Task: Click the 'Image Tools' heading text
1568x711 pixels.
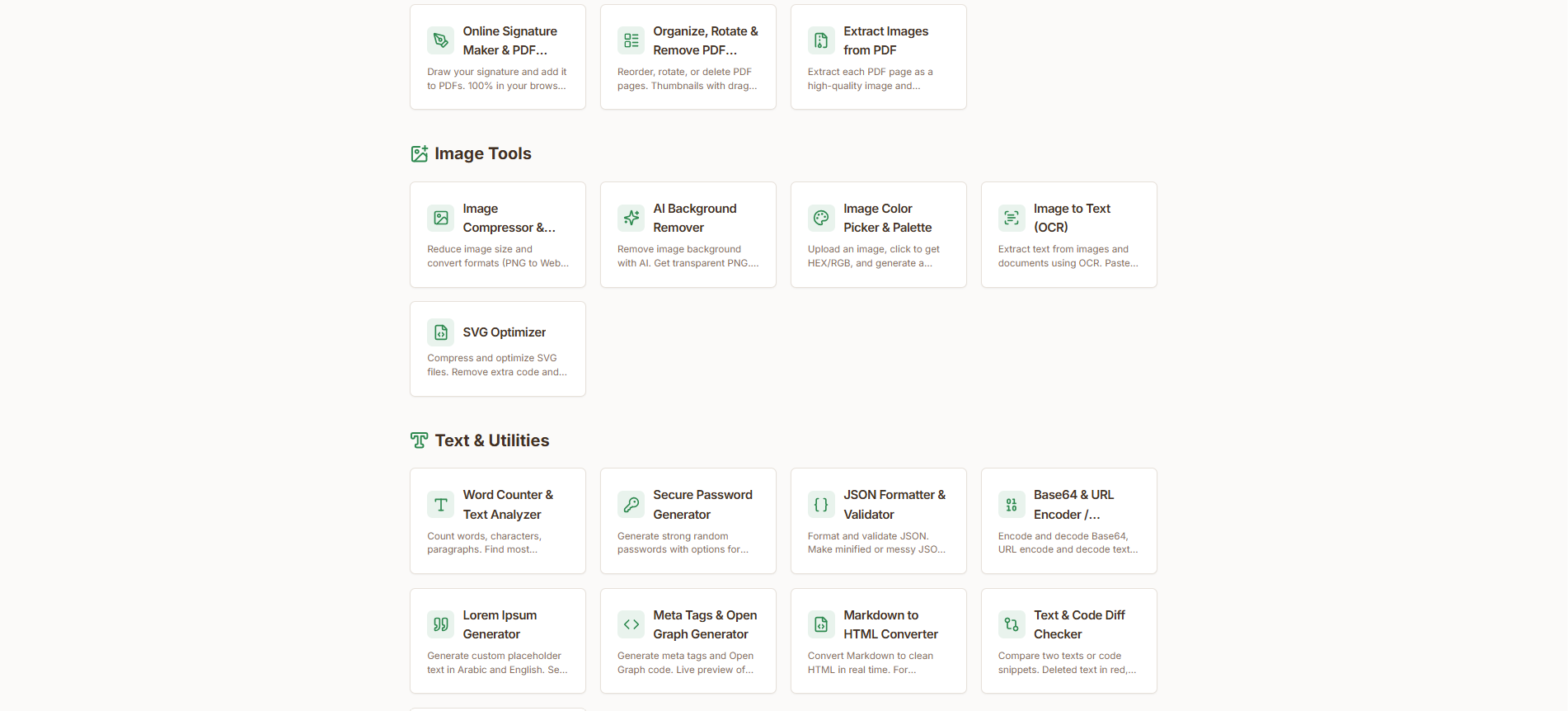Action: [x=483, y=153]
